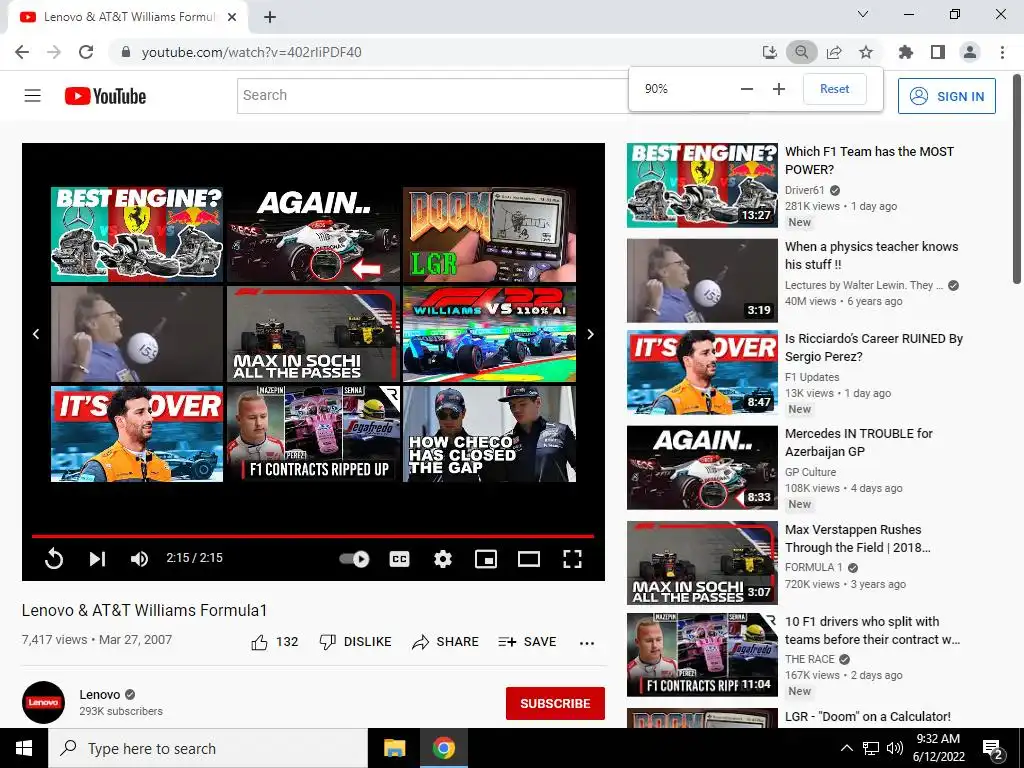
Task: Bookmark this page with the star
Action: click(866, 52)
